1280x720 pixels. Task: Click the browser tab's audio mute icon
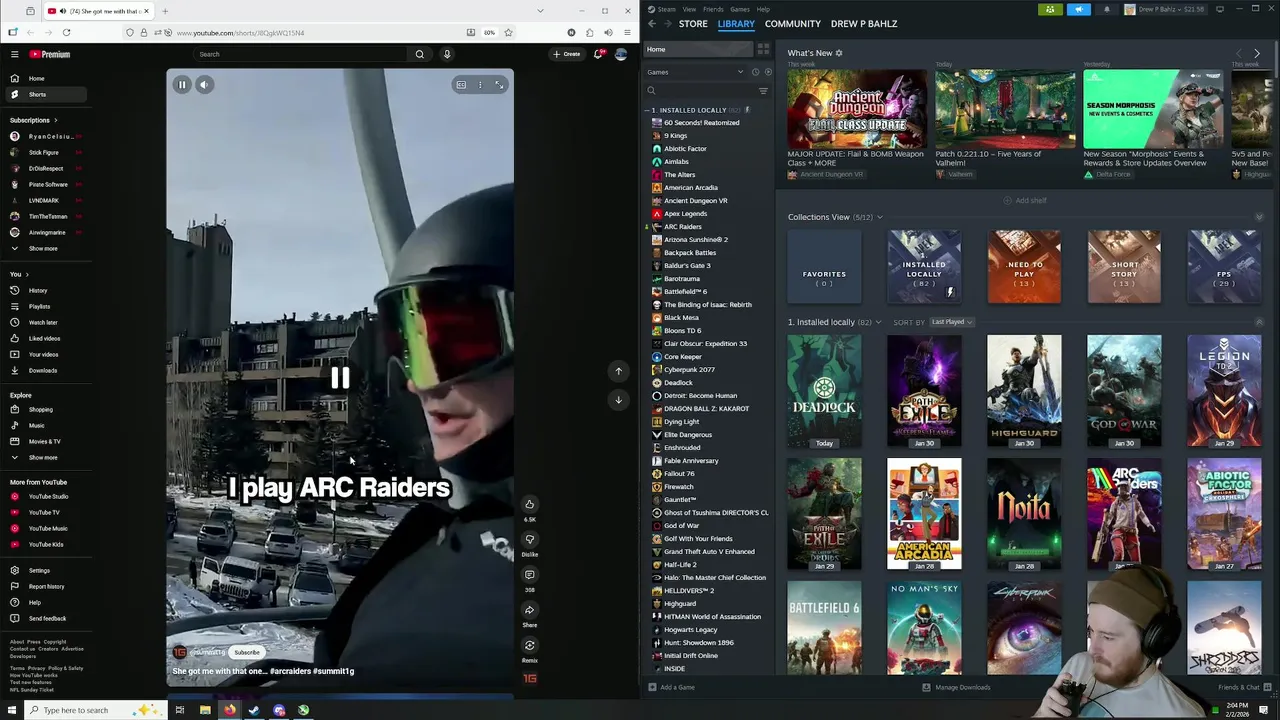[64, 11]
